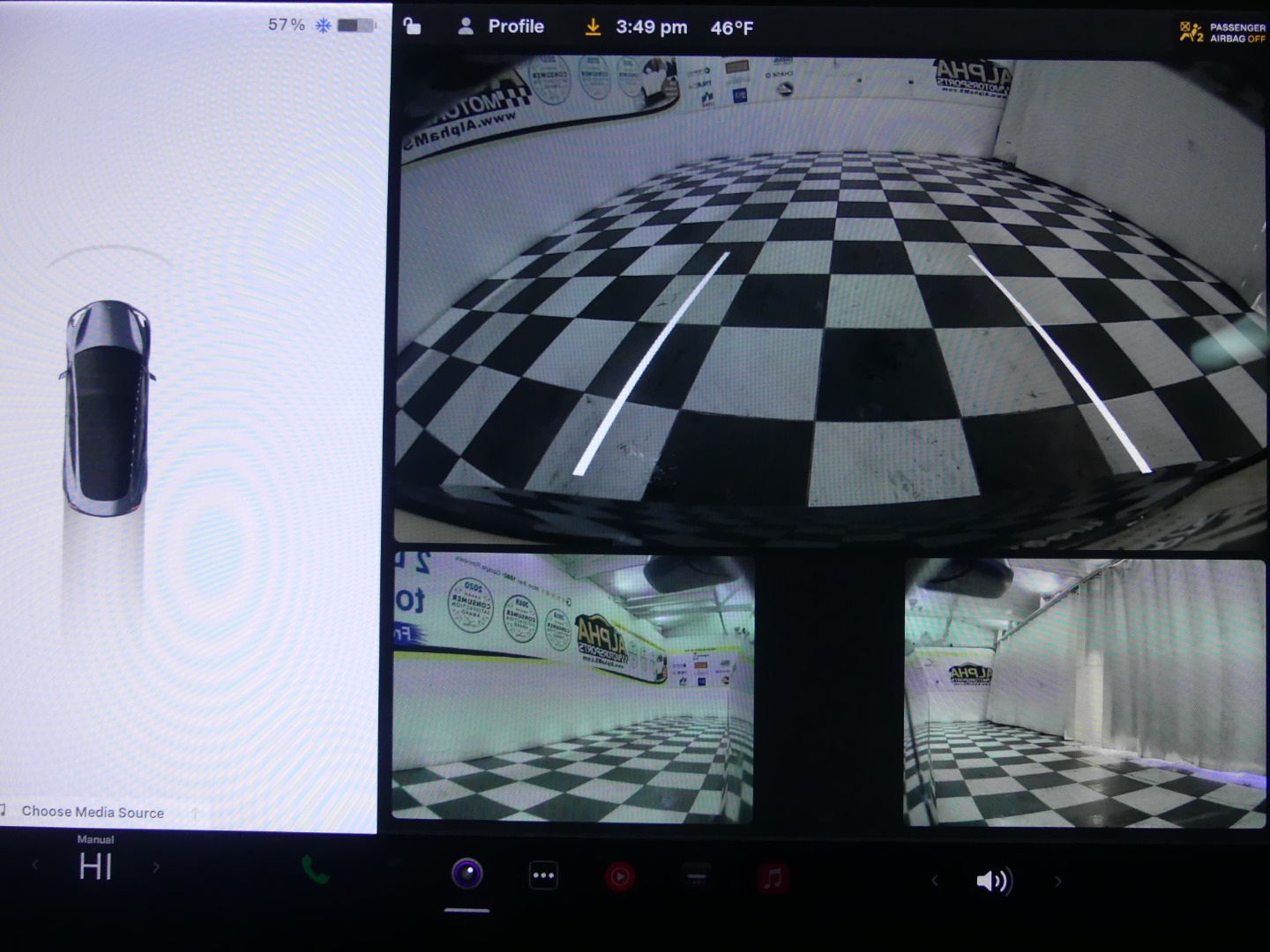Open Choose Media Source
This screenshot has width=1270, height=952.
click(93, 812)
